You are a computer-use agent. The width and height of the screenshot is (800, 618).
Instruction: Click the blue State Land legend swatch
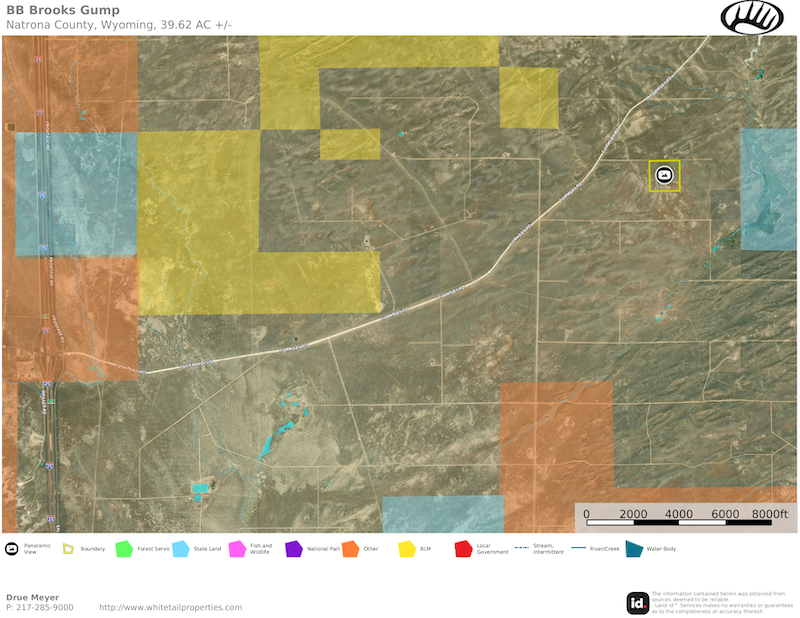pyautogui.click(x=181, y=549)
